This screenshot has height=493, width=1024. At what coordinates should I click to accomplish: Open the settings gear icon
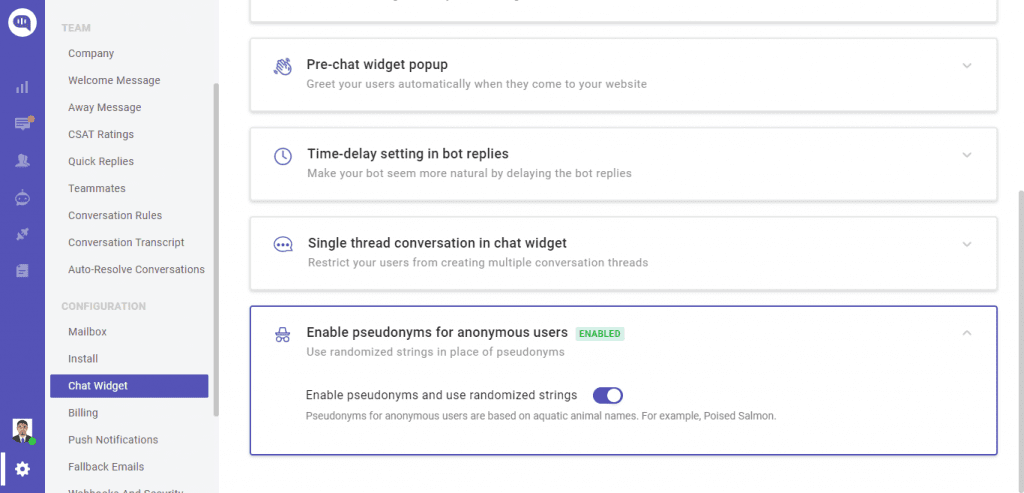tap(22, 469)
